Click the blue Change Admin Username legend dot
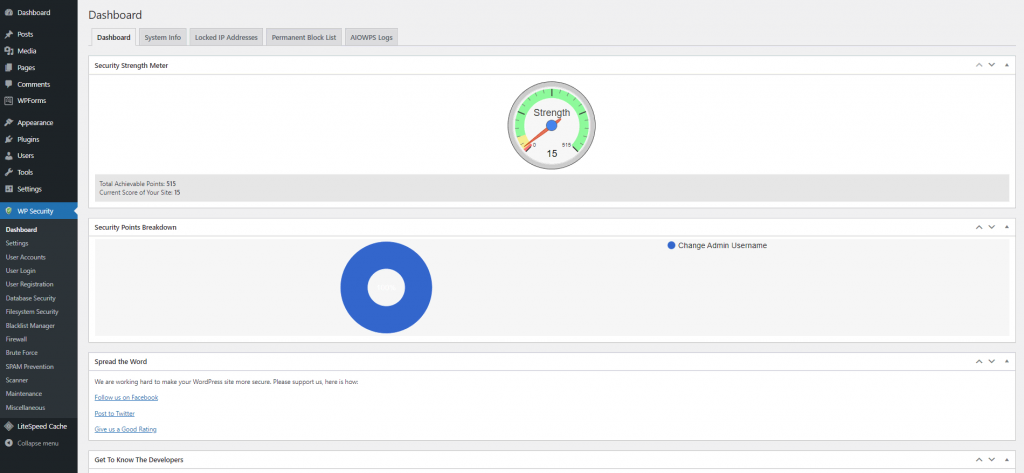 [x=671, y=245]
